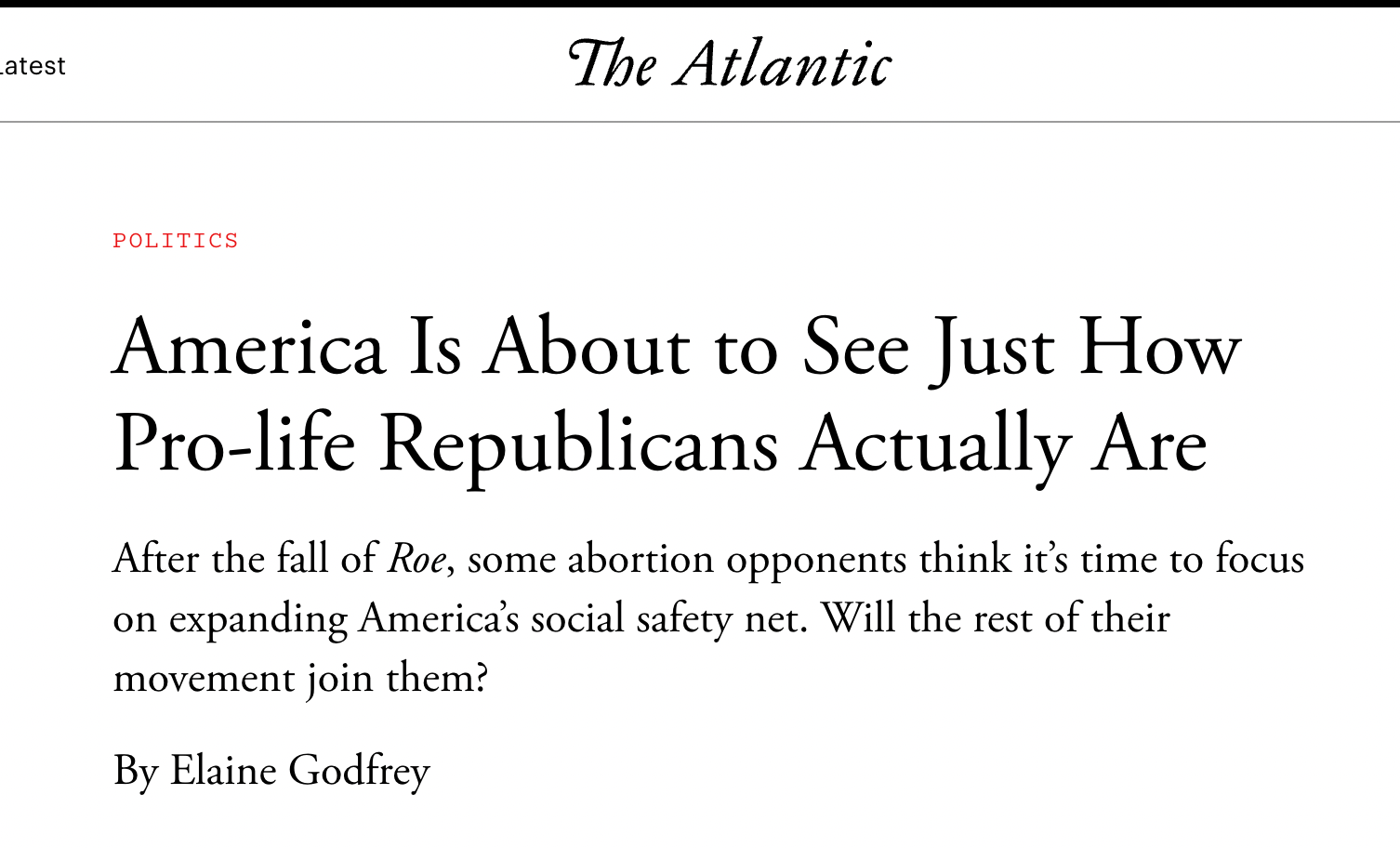
Task: Click the headline line starting with Pro-life
Action: [x=660, y=444]
